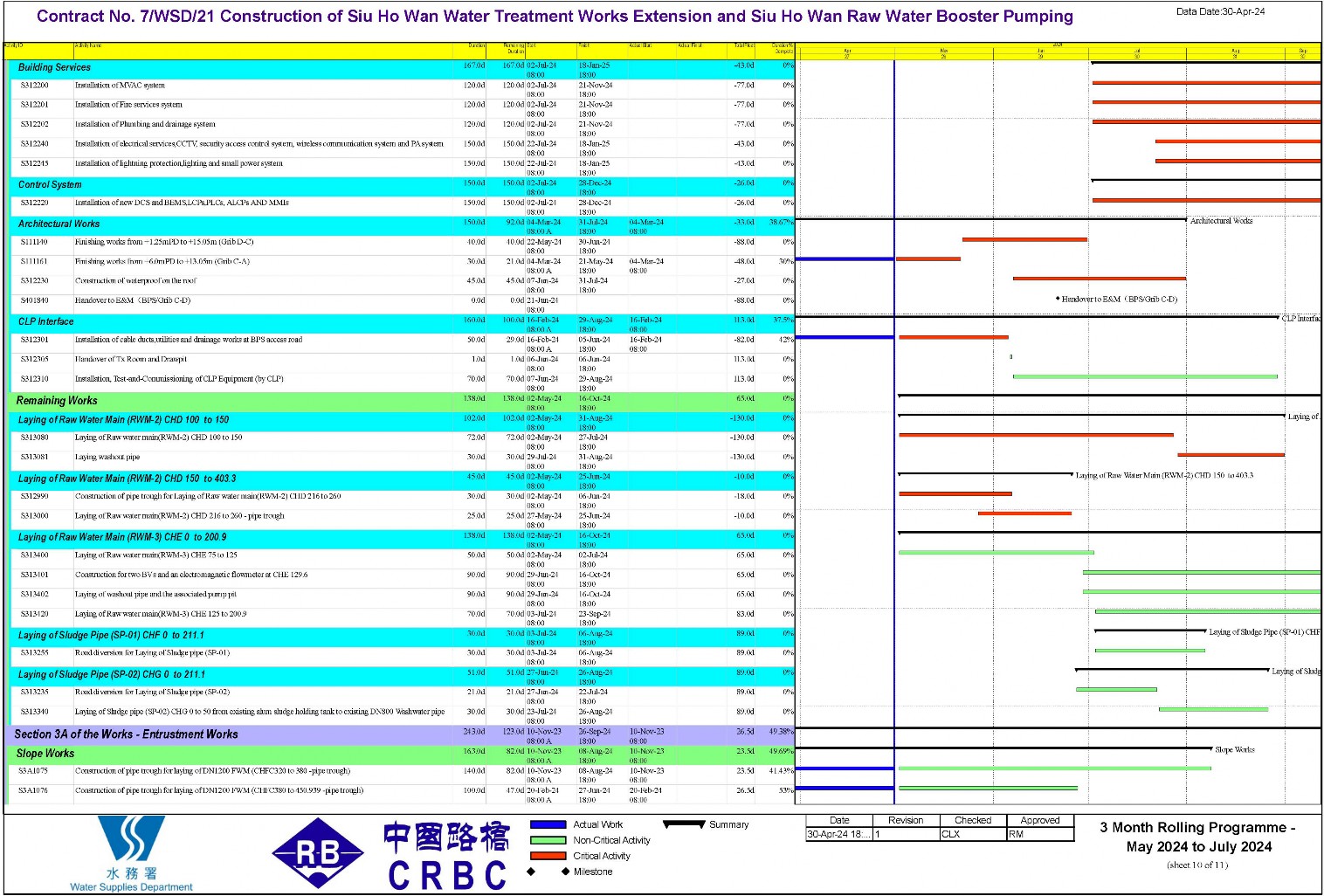This screenshot has width=1324, height=896.
Task: Click activity ID S3A1076
Action: [35, 790]
